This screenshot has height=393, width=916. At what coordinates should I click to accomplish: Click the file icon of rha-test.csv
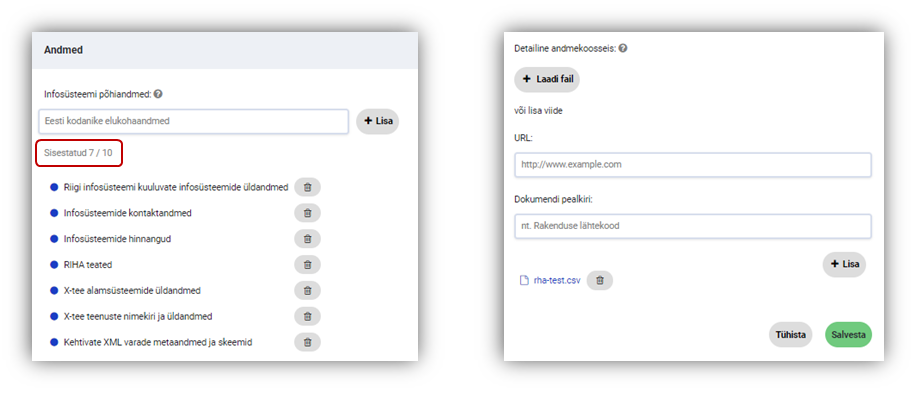click(524, 280)
